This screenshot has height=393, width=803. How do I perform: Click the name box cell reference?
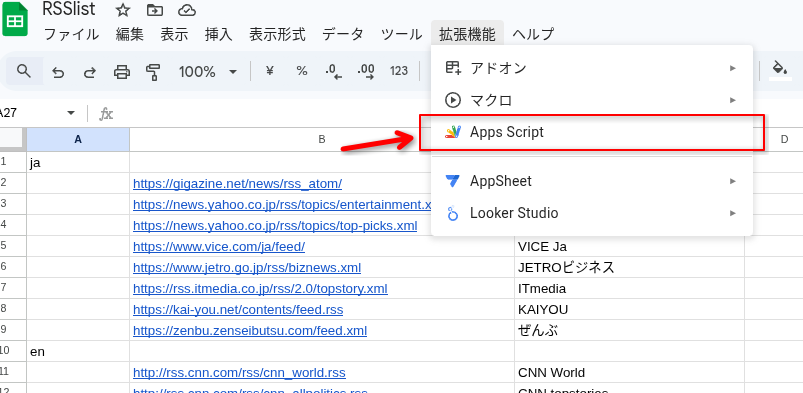pos(9,113)
